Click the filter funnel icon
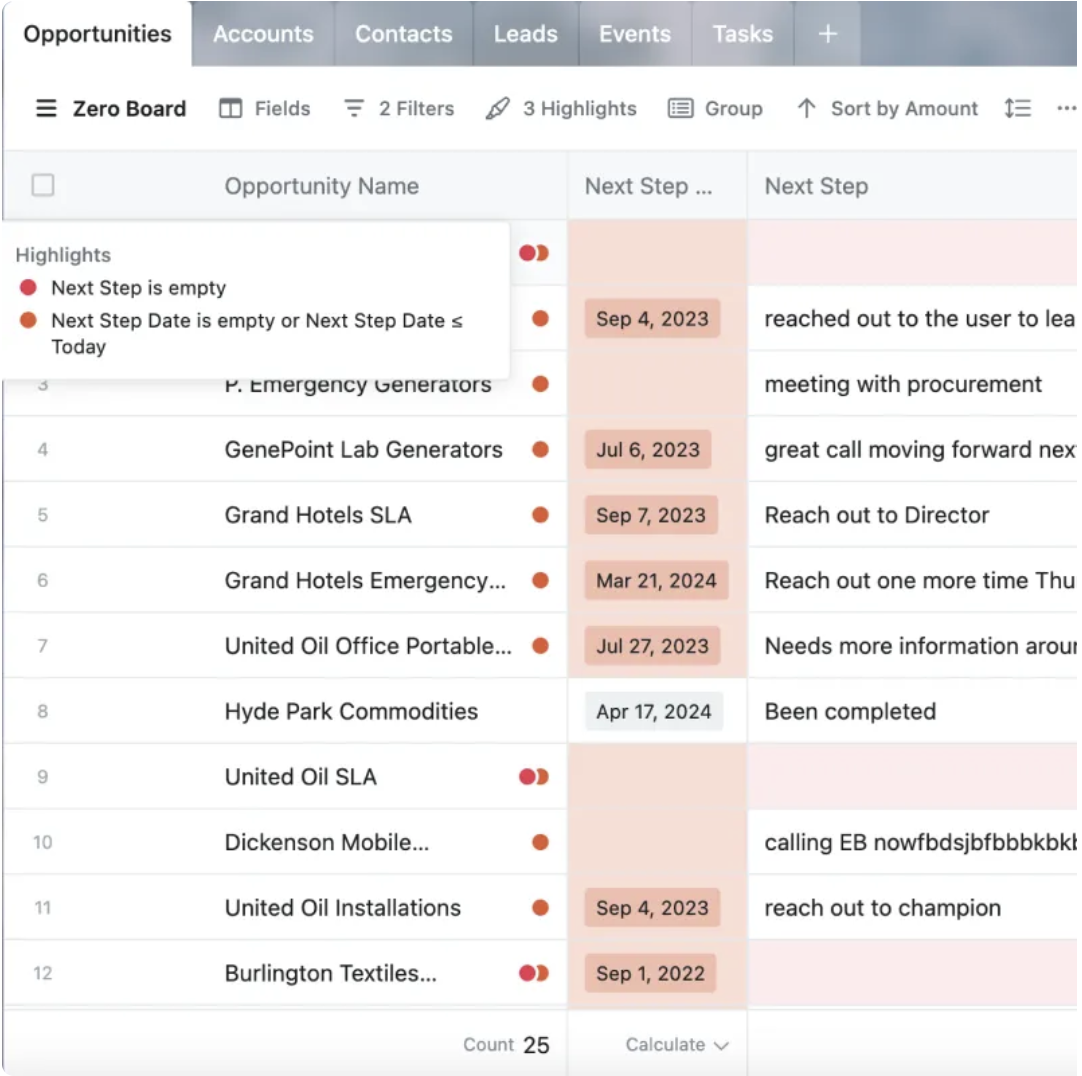This screenshot has height=1076, width=1082. click(x=354, y=108)
